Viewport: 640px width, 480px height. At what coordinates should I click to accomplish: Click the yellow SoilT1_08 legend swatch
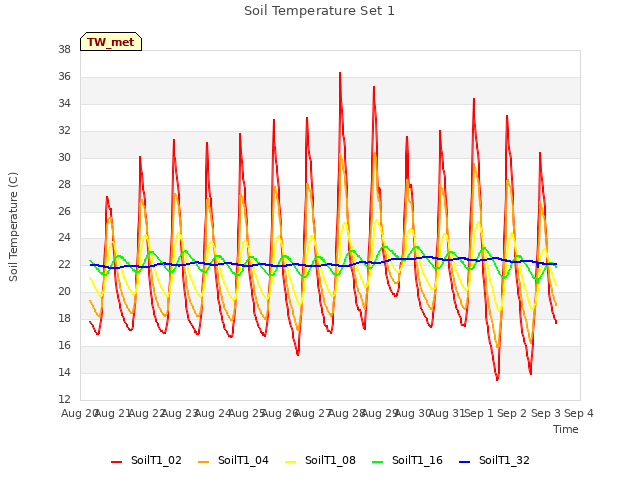tap(290, 461)
